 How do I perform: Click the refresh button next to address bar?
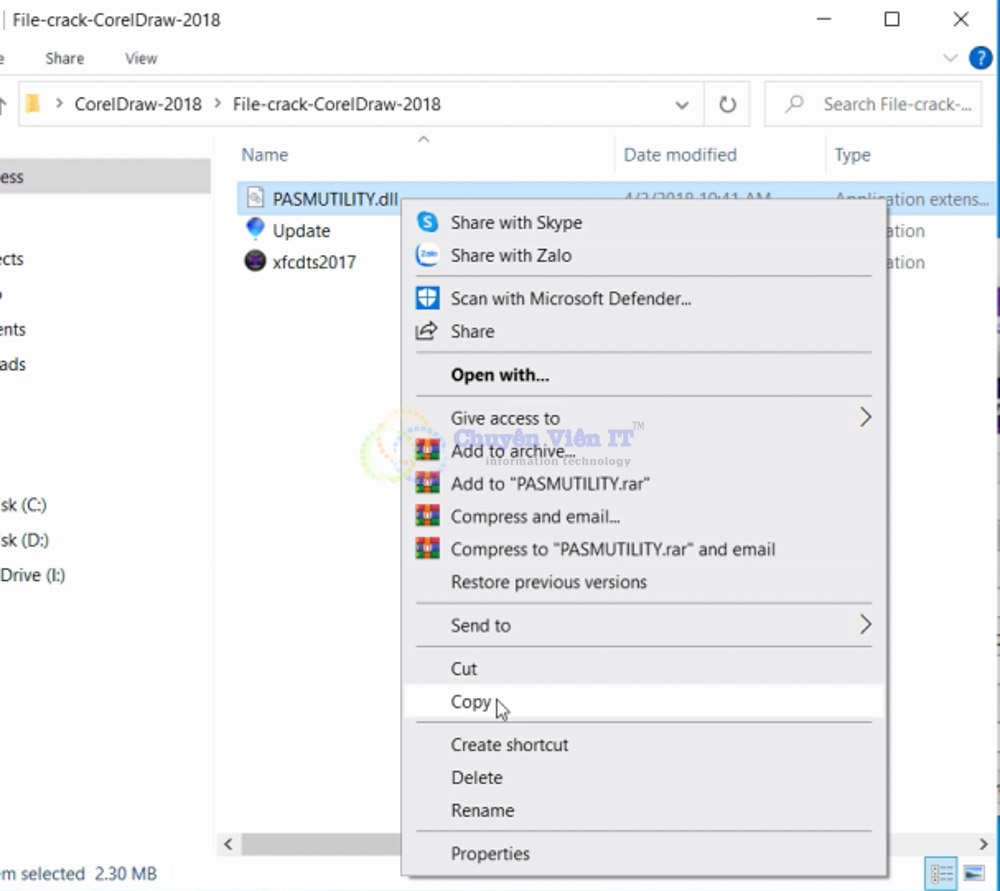click(x=727, y=104)
